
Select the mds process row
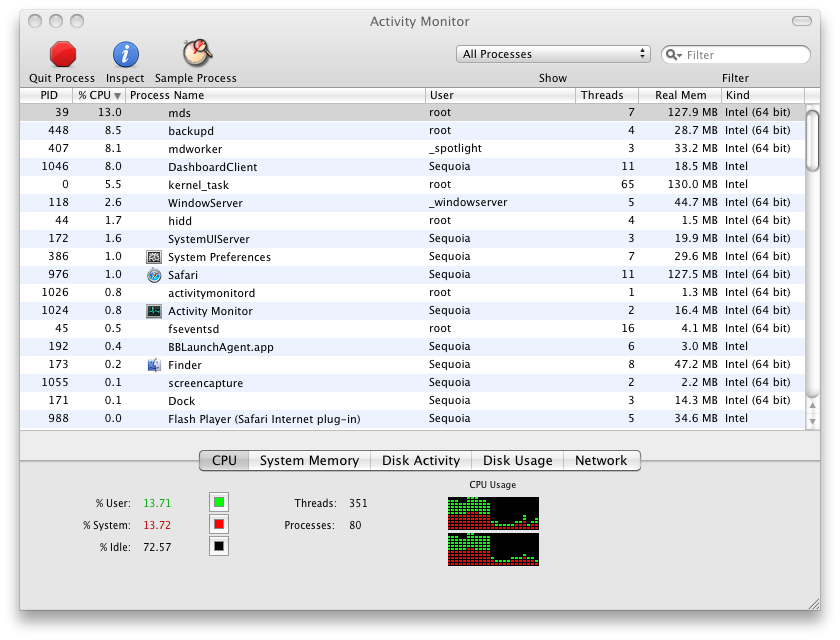(x=412, y=112)
